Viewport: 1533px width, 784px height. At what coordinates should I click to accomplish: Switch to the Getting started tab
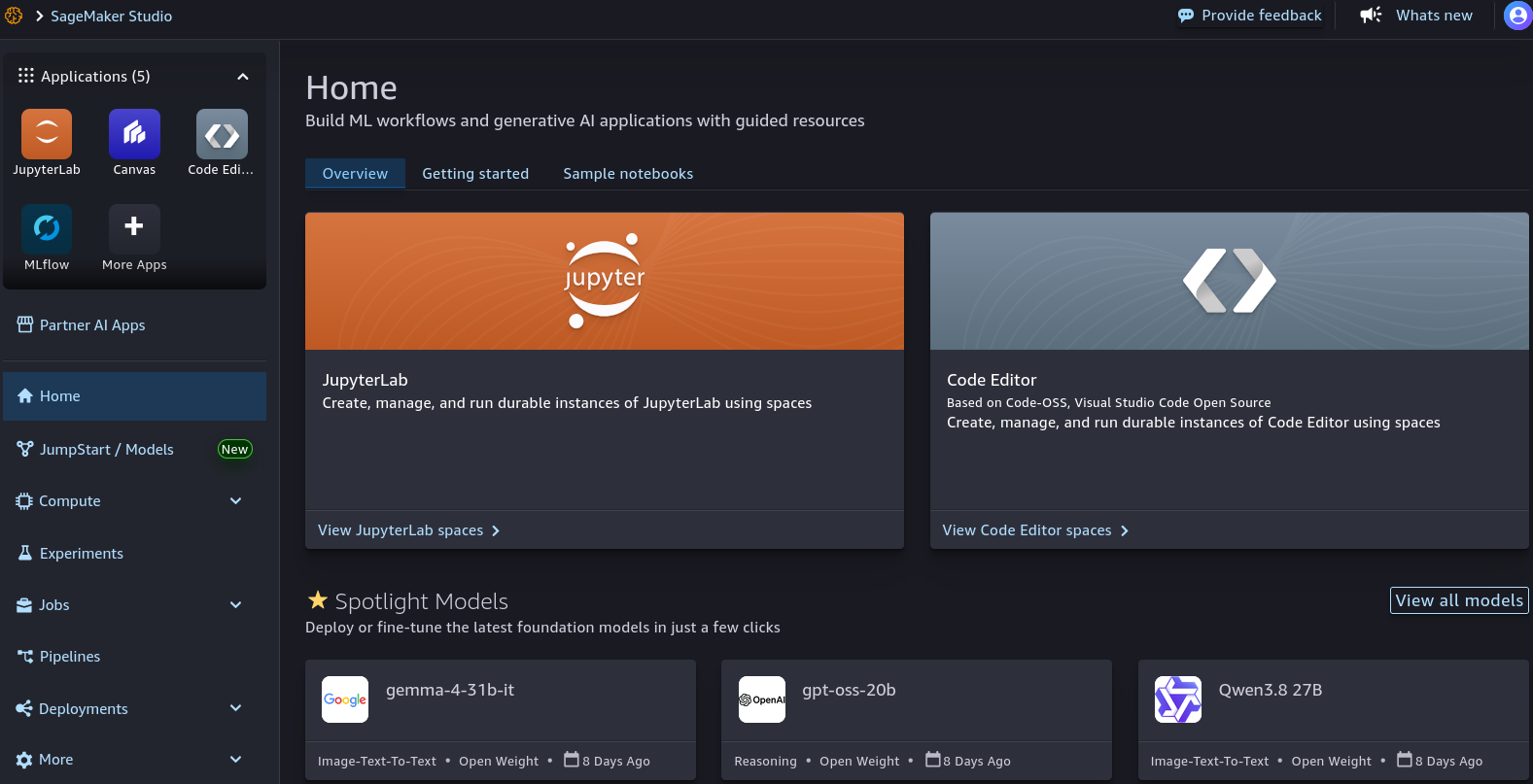[475, 173]
